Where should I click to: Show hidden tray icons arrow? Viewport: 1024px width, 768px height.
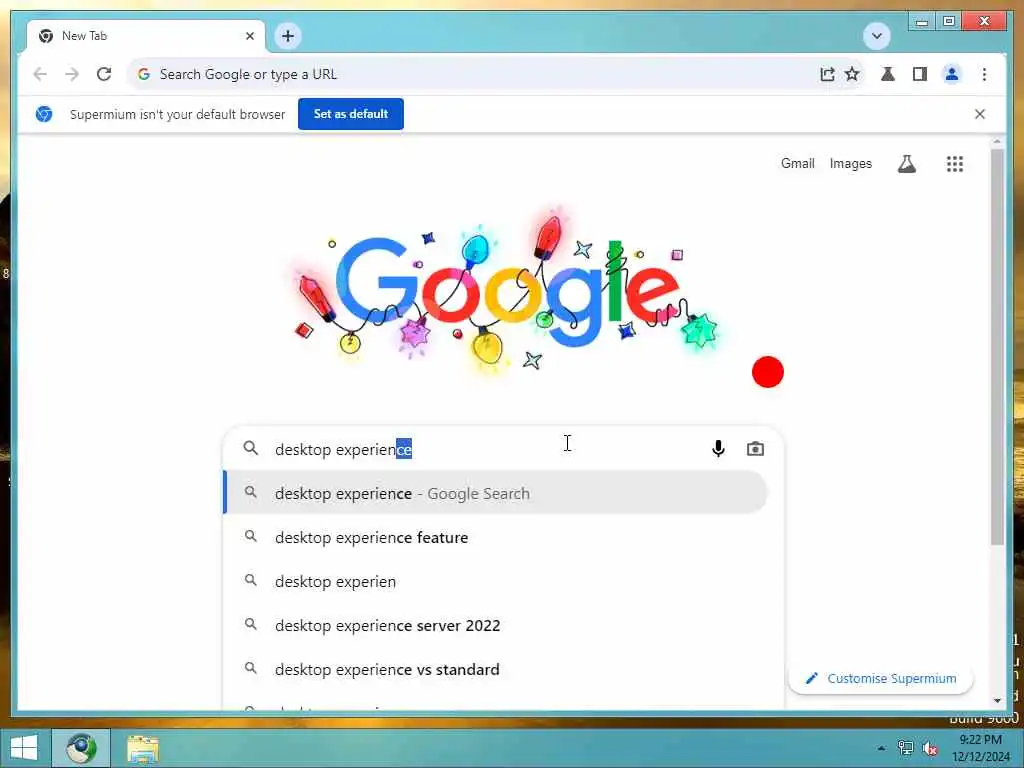pos(881,748)
